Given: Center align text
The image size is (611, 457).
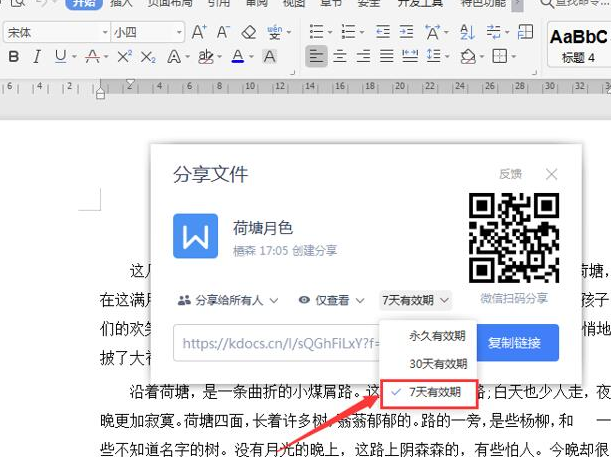Looking at the screenshot, I should coord(340,57).
